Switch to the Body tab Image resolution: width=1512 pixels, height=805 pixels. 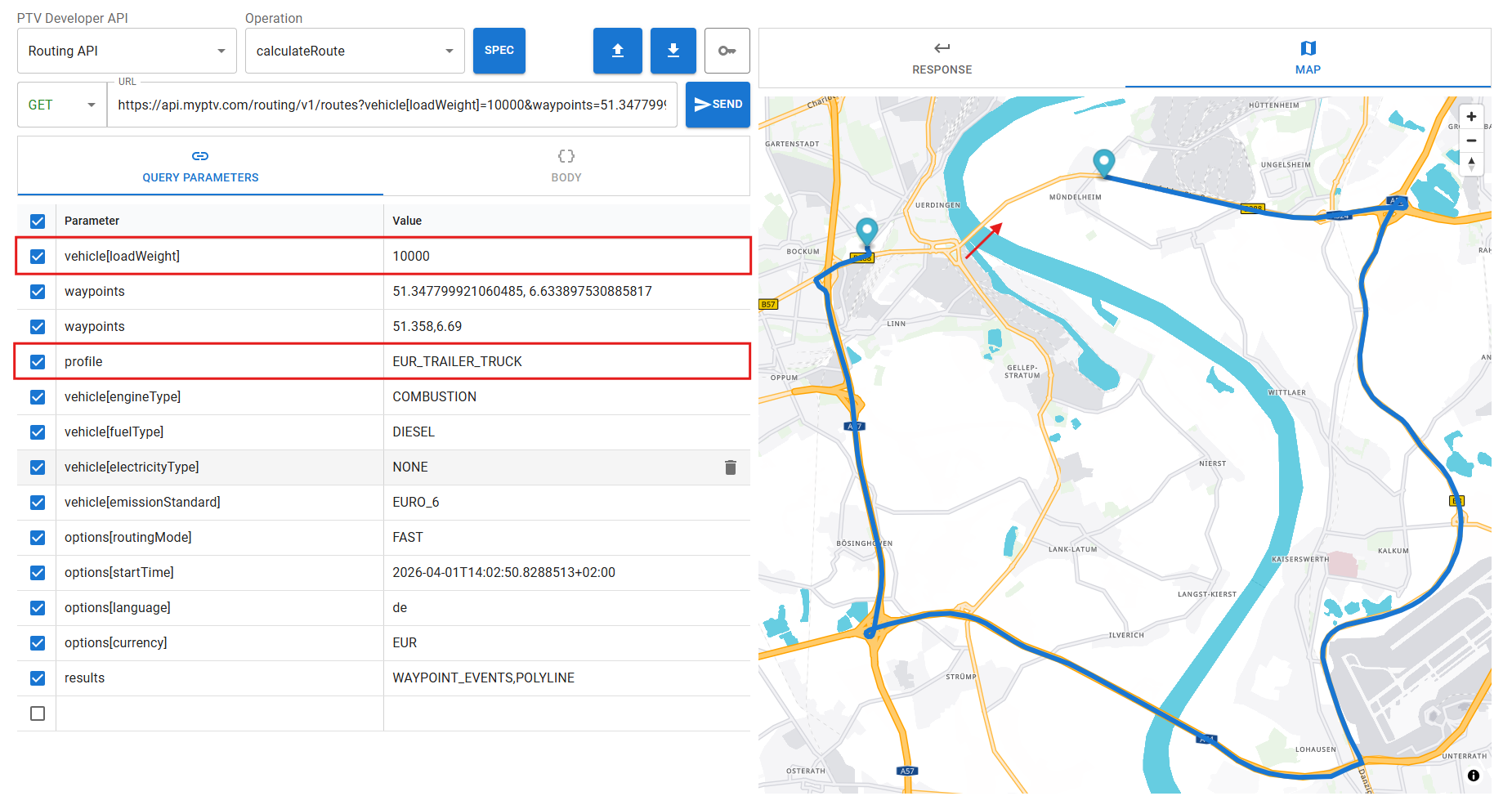(x=566, y=166)
